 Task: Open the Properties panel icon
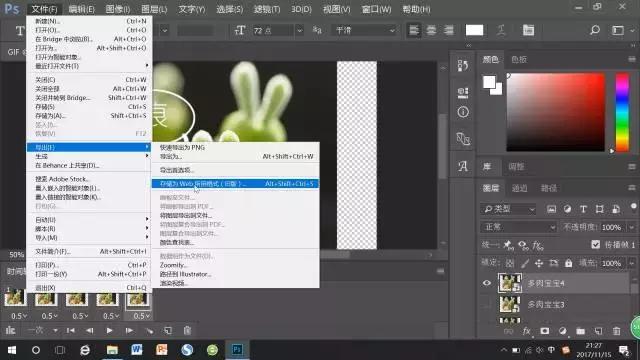click(x=463, y=93)
